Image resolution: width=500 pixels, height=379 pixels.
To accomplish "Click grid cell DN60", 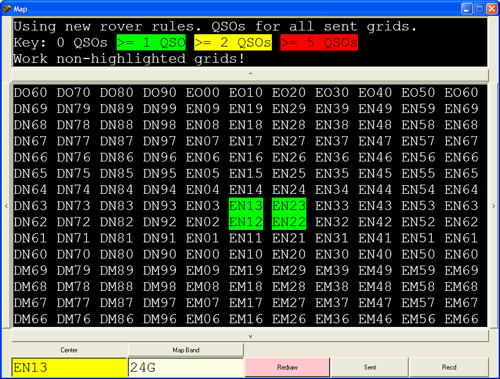I will pos(30,254).
